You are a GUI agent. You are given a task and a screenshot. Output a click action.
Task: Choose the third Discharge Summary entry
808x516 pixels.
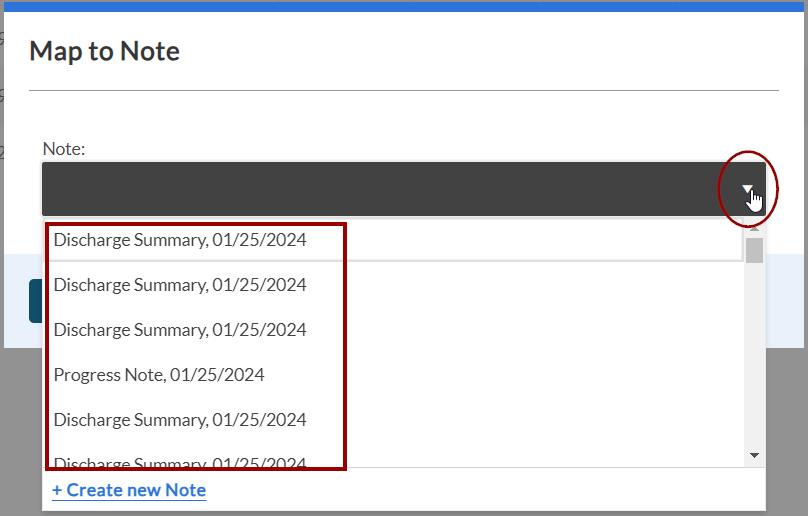(x=180, y=330)
